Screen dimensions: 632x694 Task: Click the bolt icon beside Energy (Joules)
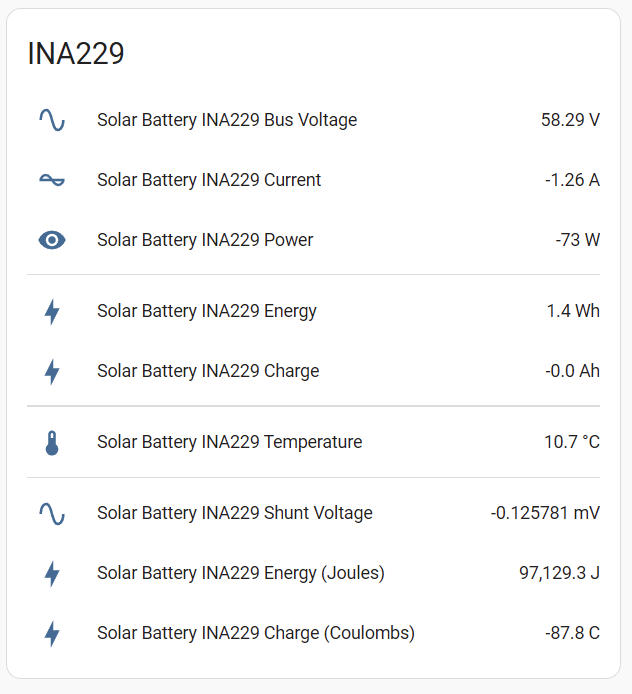tap(52, 573)
